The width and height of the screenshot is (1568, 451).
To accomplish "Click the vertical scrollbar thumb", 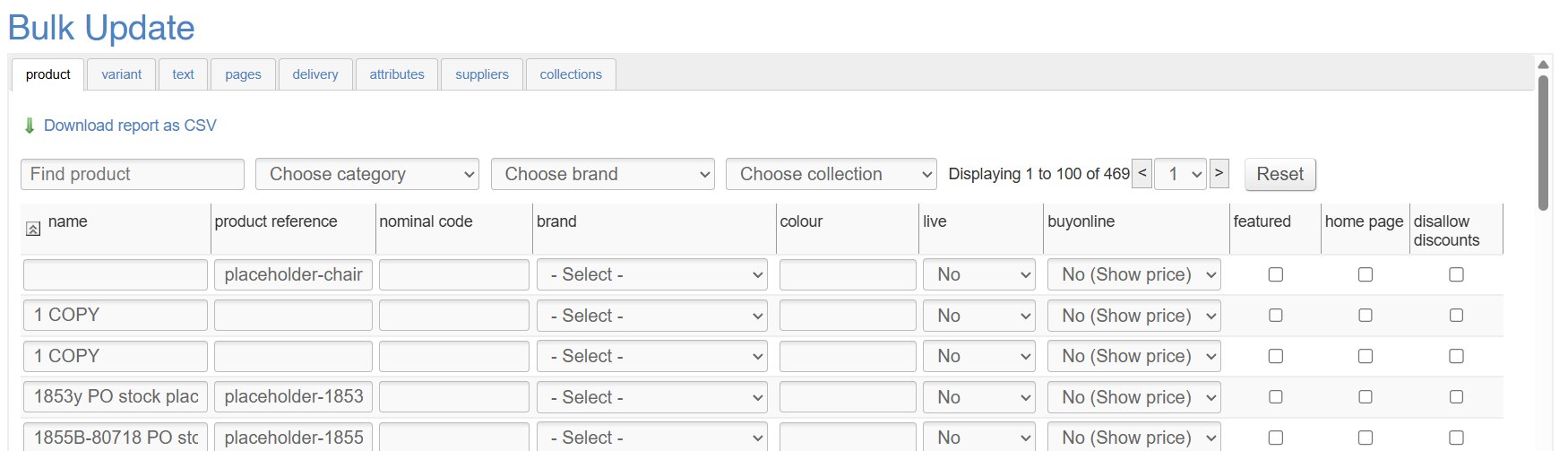I will [x=1543, y=143].
